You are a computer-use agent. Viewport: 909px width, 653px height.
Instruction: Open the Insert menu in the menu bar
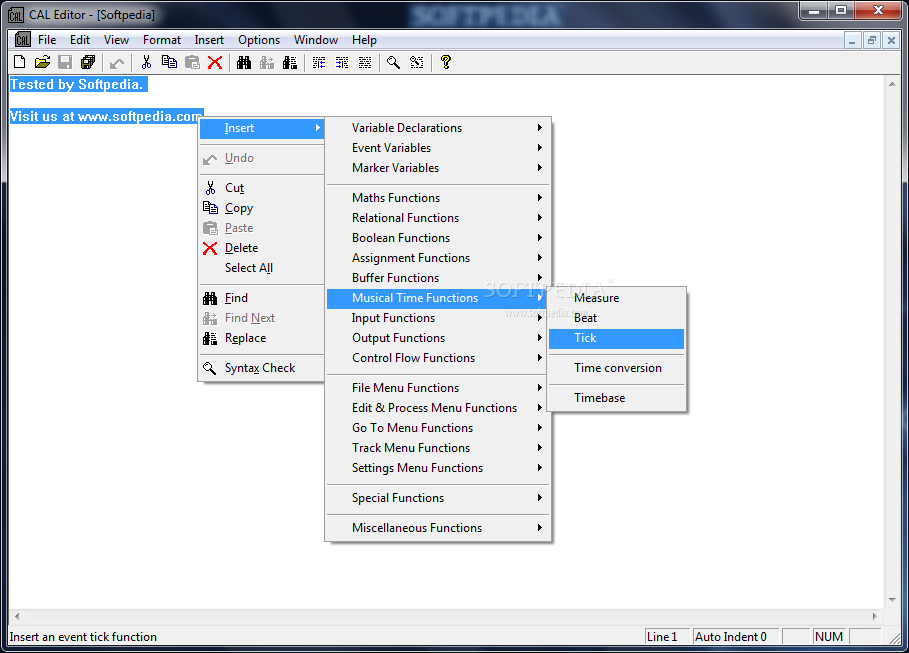click(x=209, y=40)
